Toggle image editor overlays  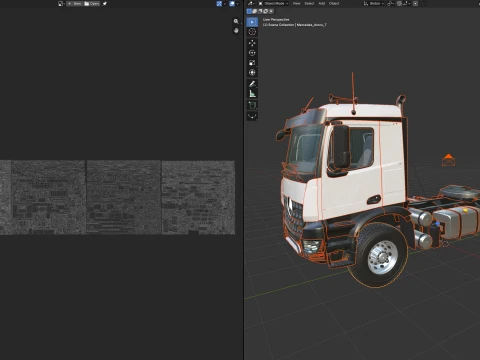pyautogui.click(x=232, y=4)
